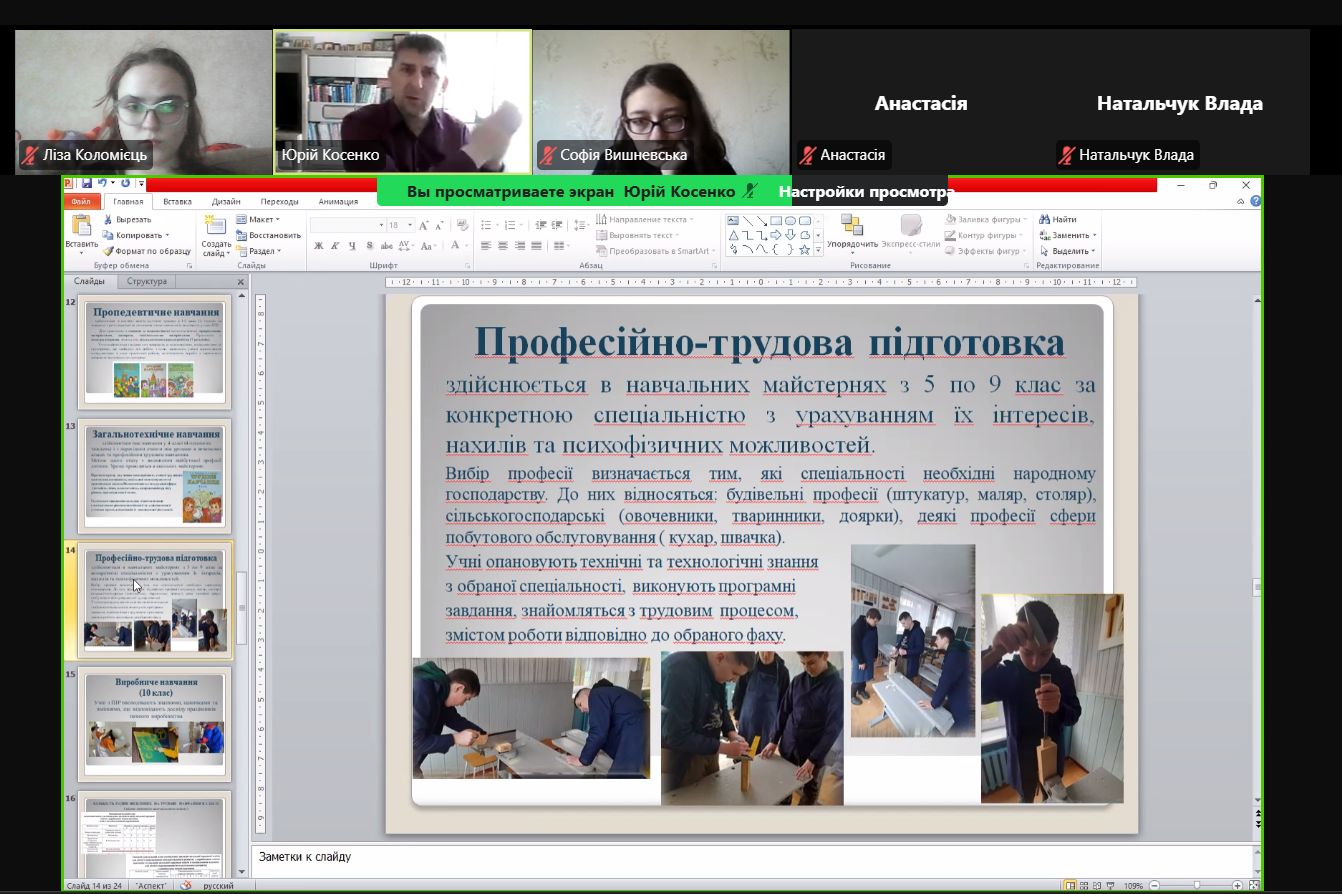Toggle italic (К) formatting

click(335, 246)
